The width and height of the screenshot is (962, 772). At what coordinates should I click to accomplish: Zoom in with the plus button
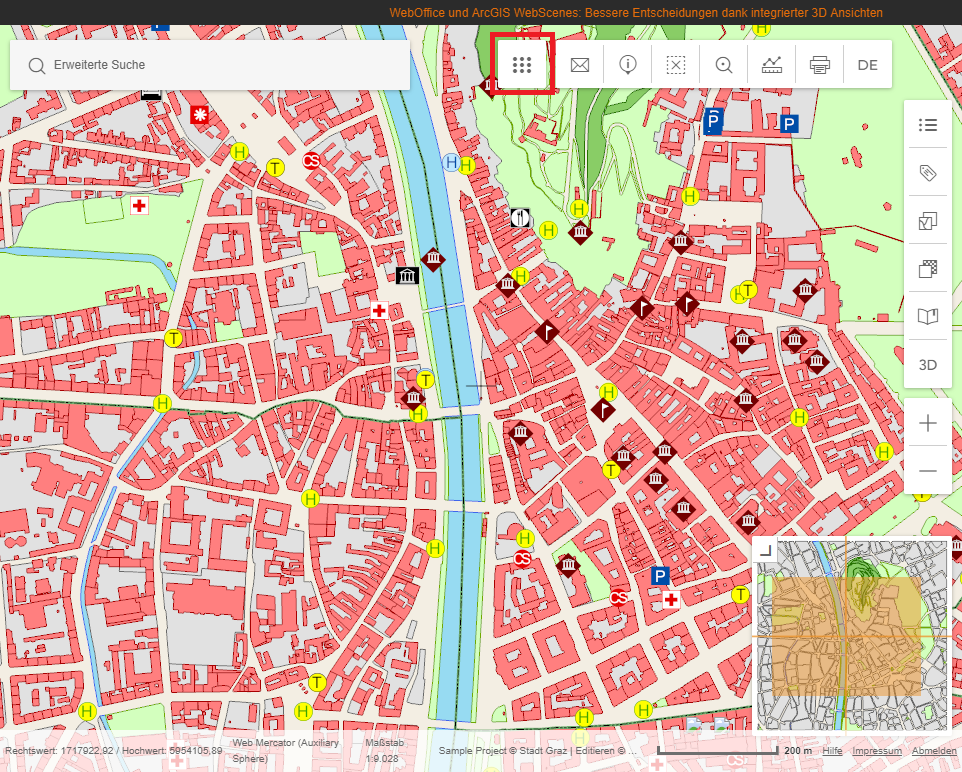pyautogui.click(x=928, y=423)
